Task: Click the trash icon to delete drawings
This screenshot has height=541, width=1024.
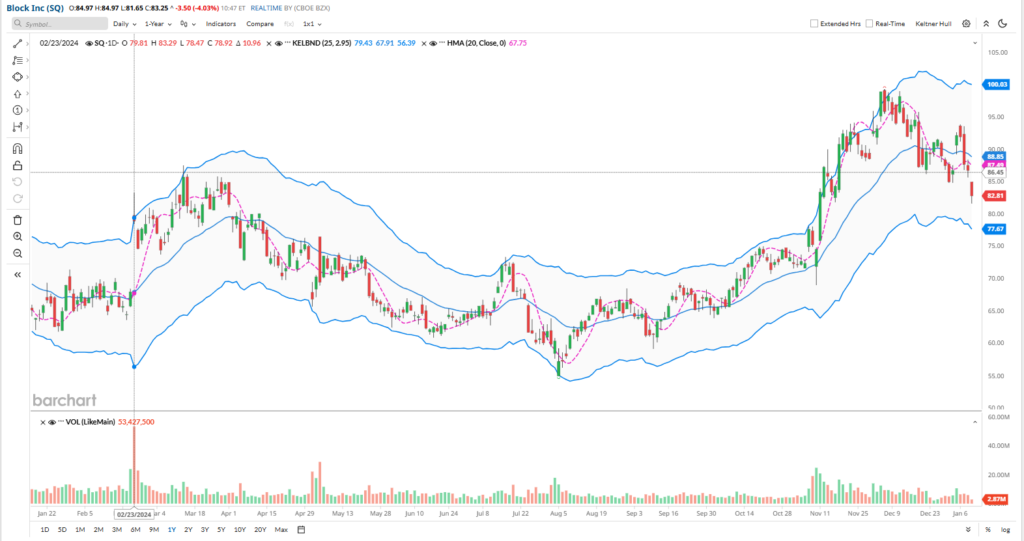Action: click(18, 219)
